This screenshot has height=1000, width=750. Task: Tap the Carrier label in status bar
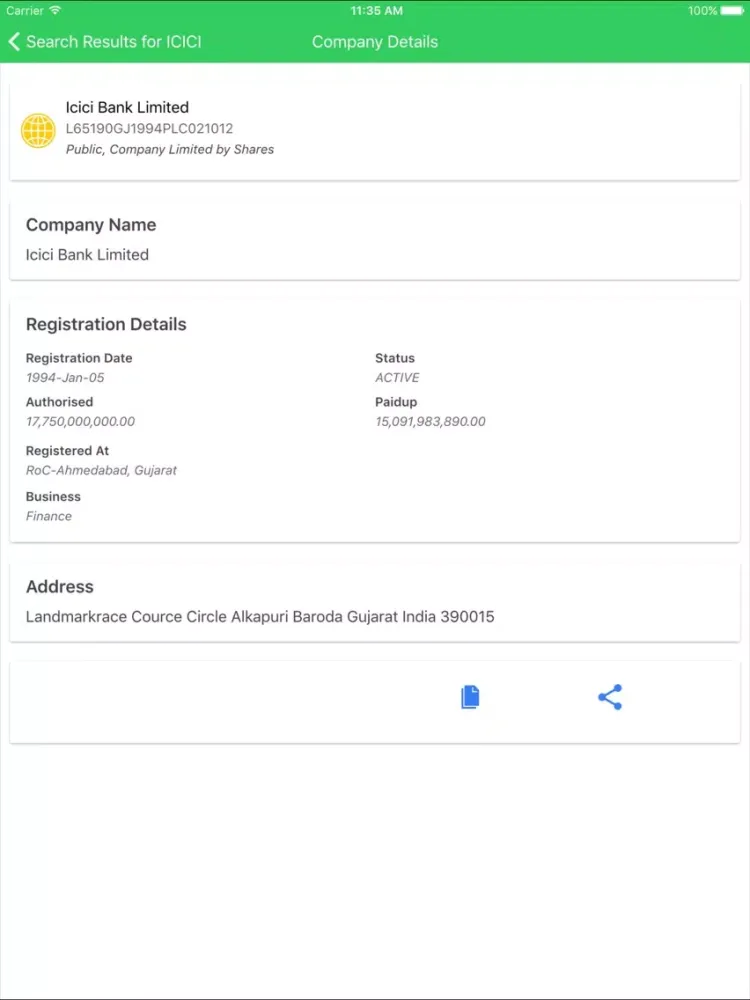[x=25, y=11]
